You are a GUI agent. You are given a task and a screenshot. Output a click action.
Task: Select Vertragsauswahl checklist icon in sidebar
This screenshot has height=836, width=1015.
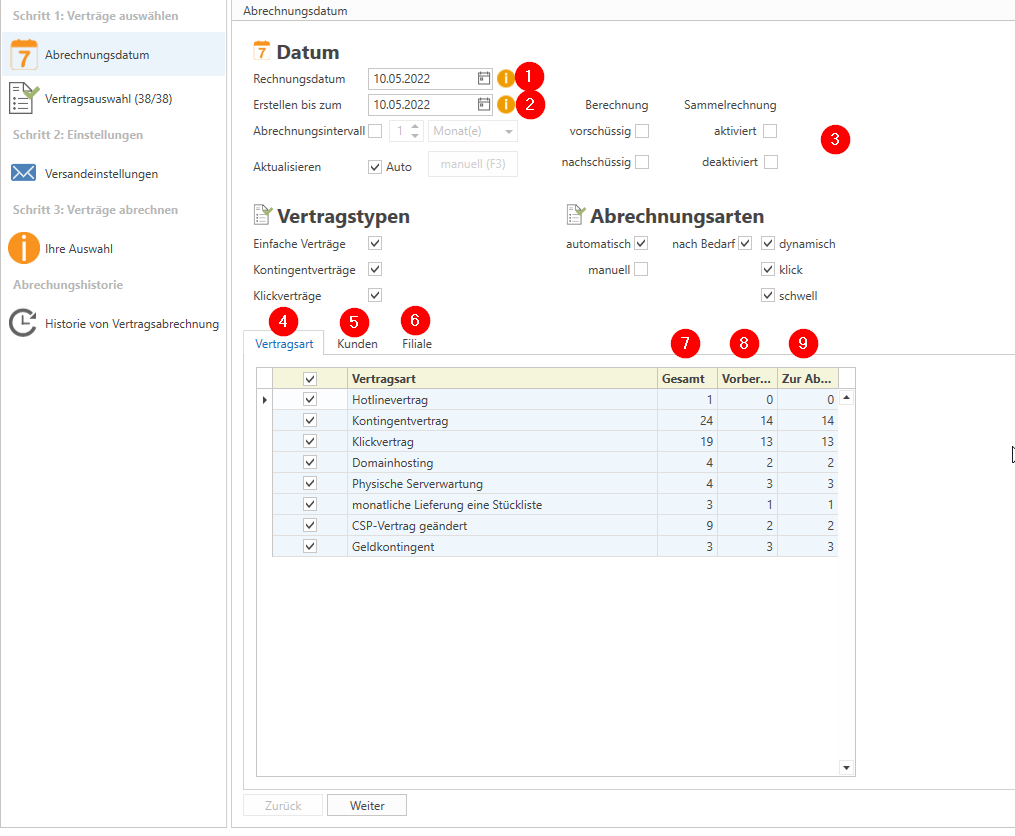coord(23,98)
